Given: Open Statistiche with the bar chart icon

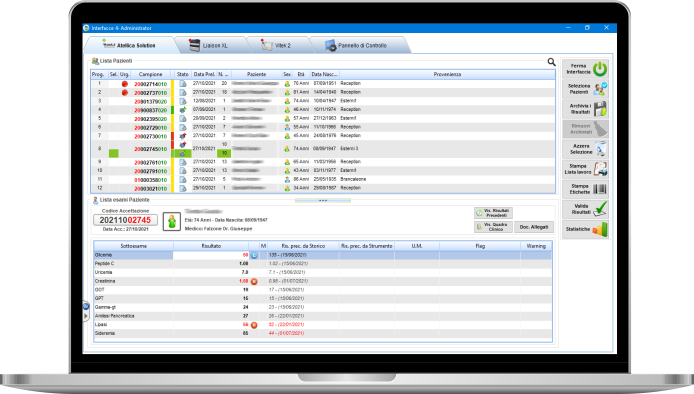Looking at the screenshot, I should [600, 229].
